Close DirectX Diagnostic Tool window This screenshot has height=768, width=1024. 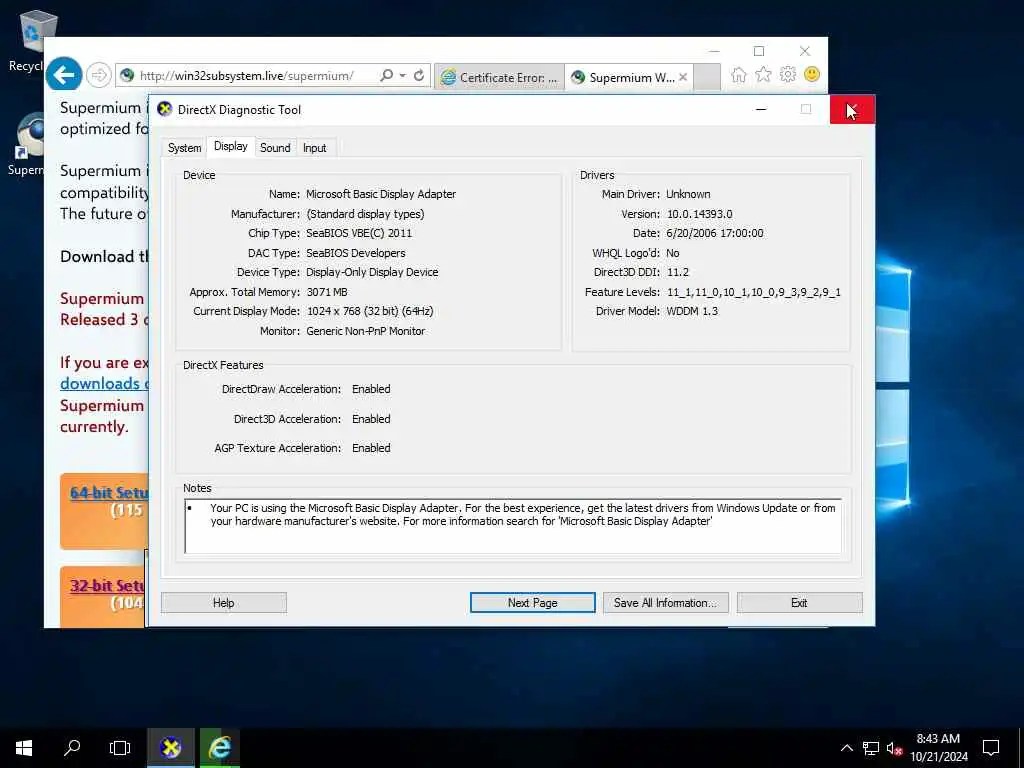[x=852, y=109]
